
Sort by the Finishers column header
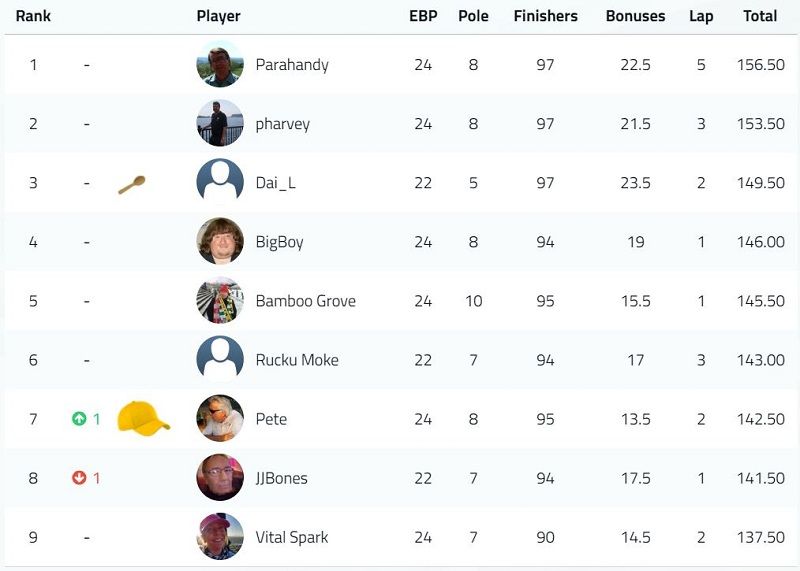click(x=545, y=16)
